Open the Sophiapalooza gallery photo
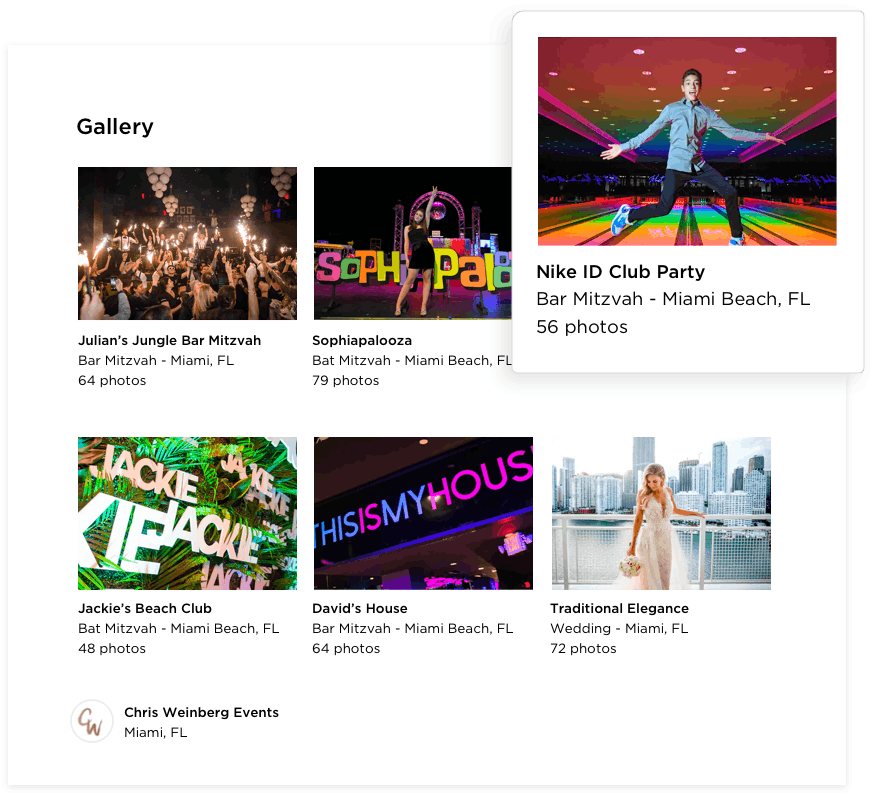Screen dimensions: 875x795 [412, 243]
